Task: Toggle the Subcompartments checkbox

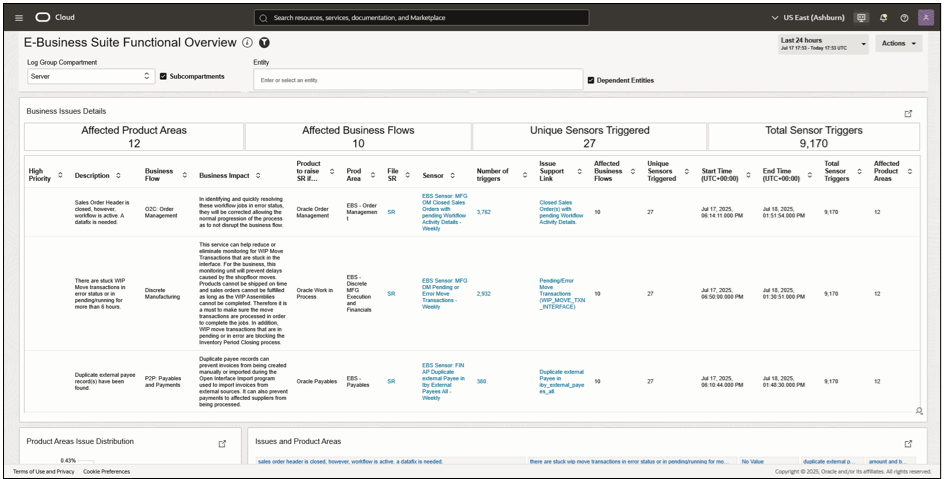Action: 163,76
